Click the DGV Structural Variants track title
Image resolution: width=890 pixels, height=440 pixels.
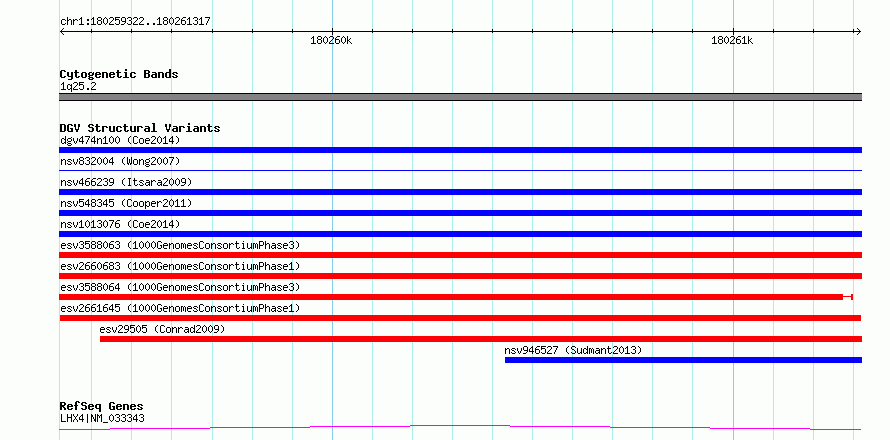tap(140, 128)
